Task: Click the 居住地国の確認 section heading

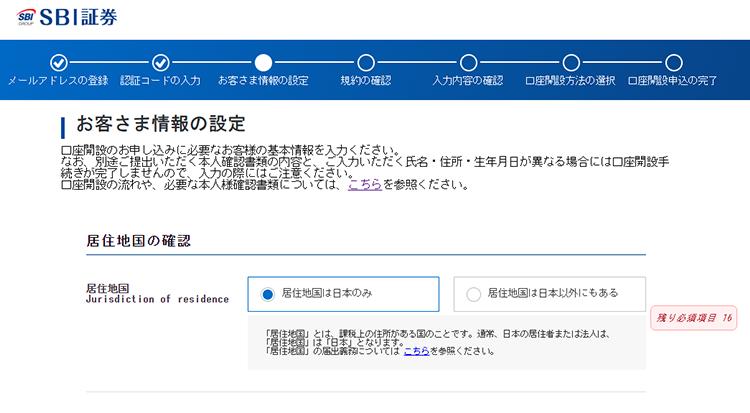Action: (x=138, y=240)
